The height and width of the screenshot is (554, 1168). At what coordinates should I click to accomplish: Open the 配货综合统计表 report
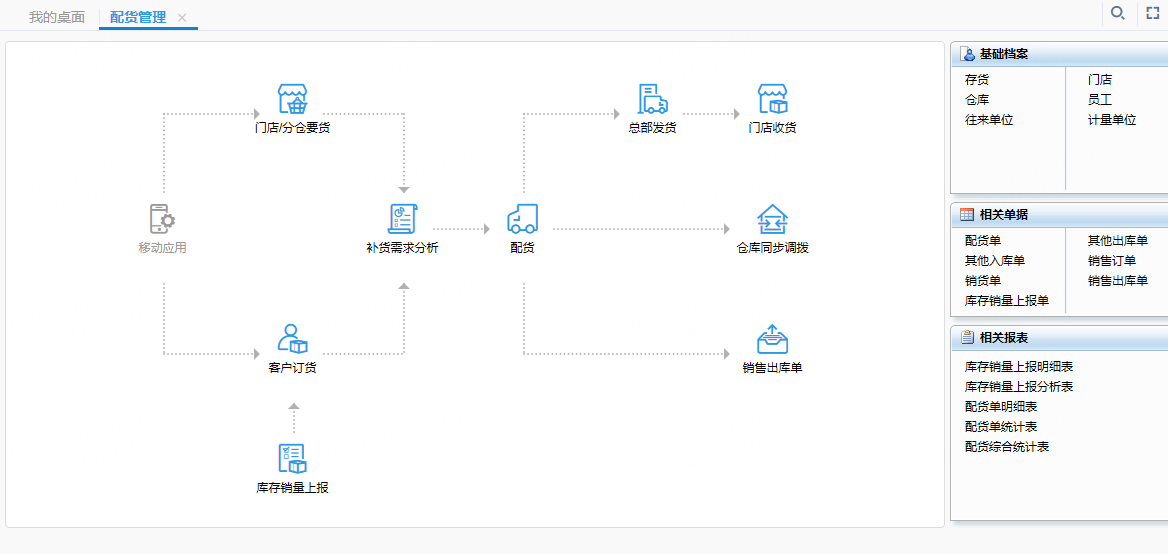coord(1006,447)
